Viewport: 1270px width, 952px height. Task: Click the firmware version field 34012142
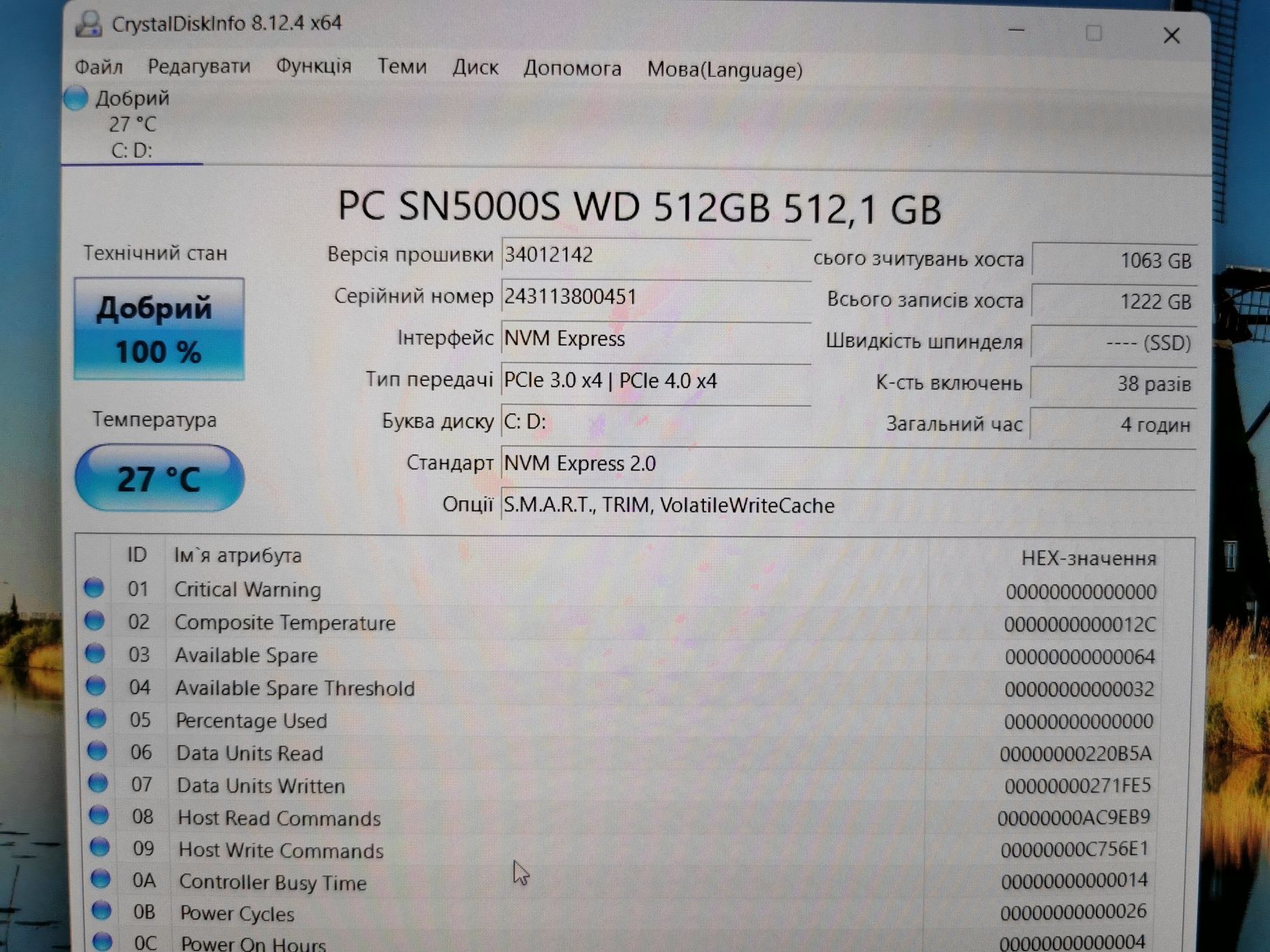point(656,255)
